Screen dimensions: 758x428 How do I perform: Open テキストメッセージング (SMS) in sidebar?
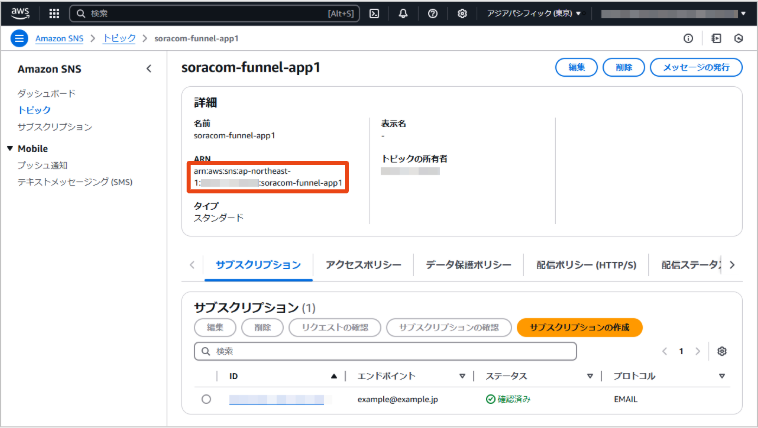(x=75, y=182)
